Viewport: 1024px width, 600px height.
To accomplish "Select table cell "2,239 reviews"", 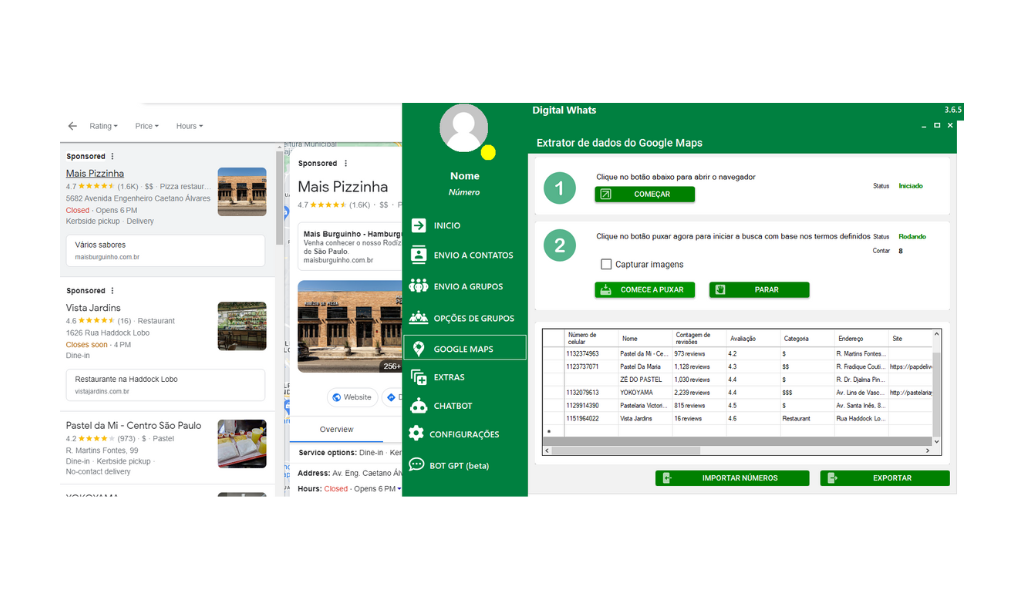I will pos(700,392).
